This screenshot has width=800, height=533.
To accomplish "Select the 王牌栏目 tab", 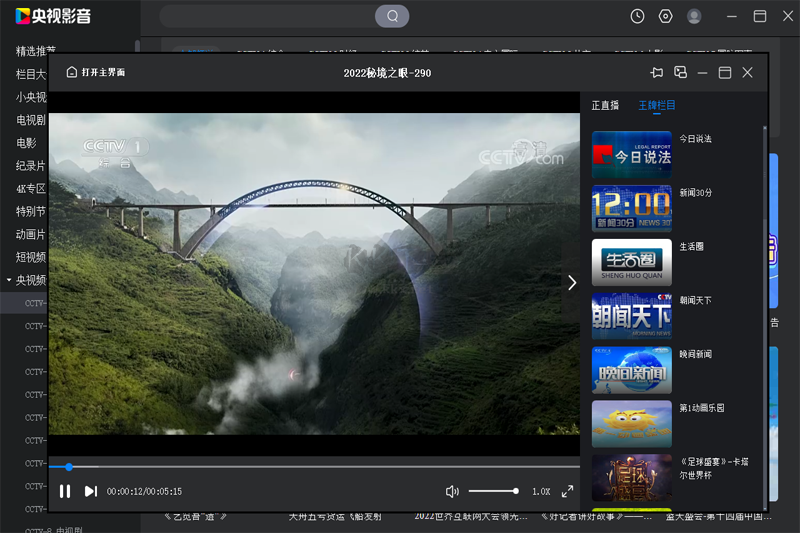I will (x=657, y=105).
